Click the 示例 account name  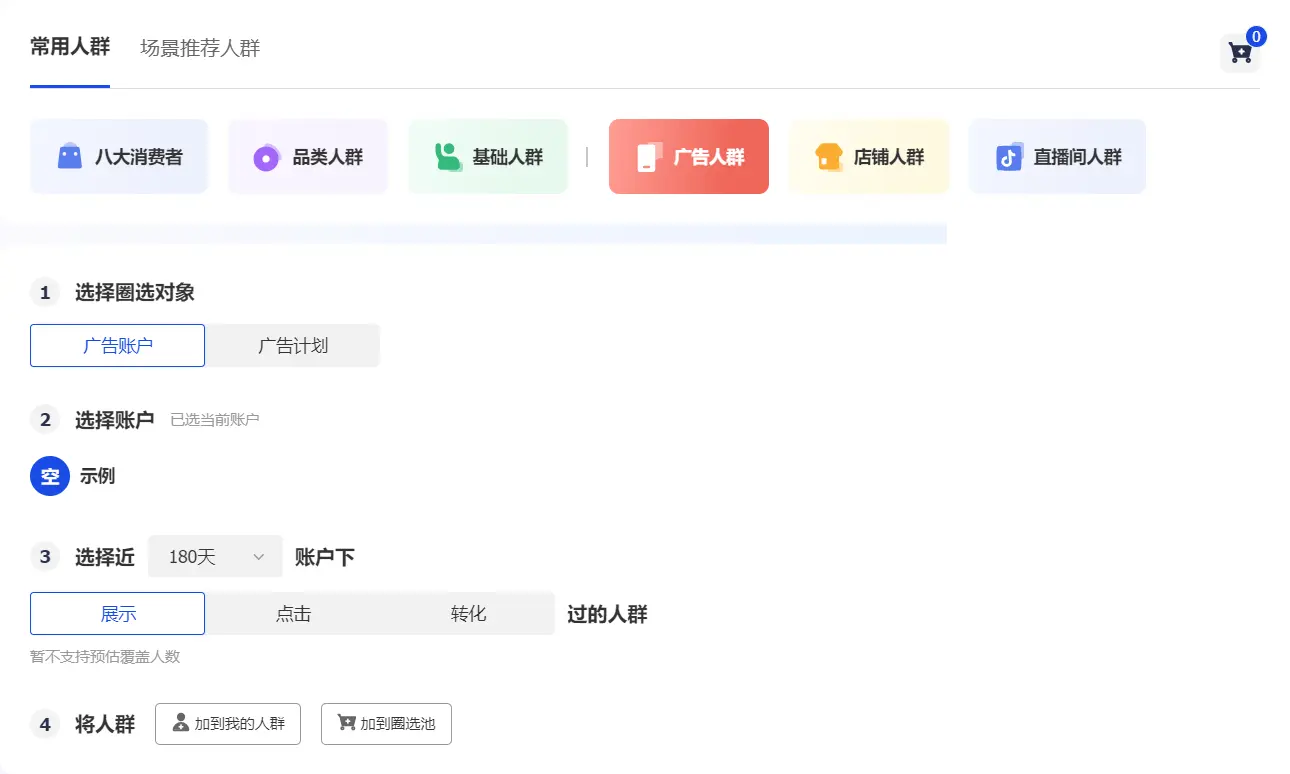coord(98,476)
